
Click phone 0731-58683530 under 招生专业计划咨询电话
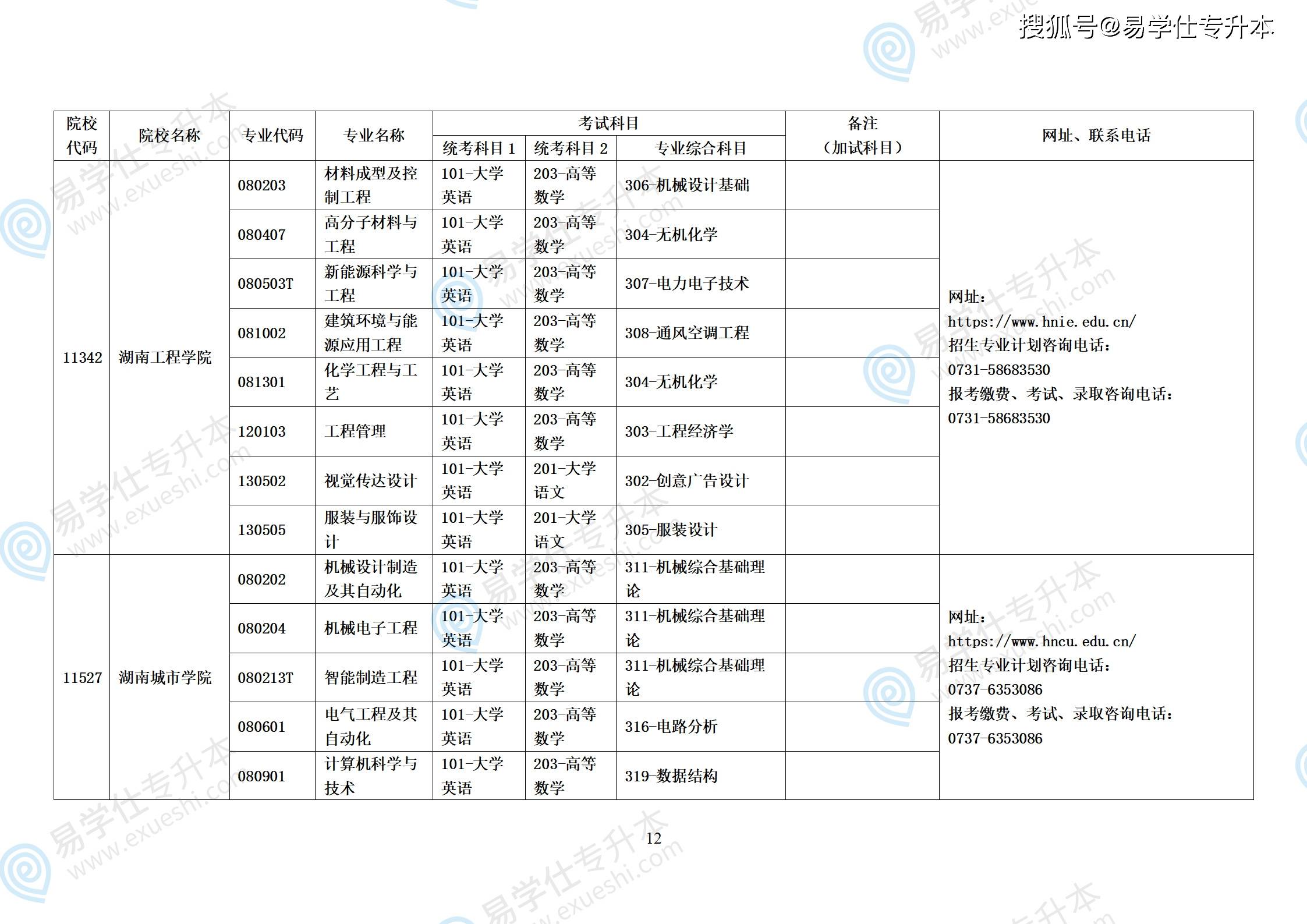pyautogui.click(x=999, y=370)
